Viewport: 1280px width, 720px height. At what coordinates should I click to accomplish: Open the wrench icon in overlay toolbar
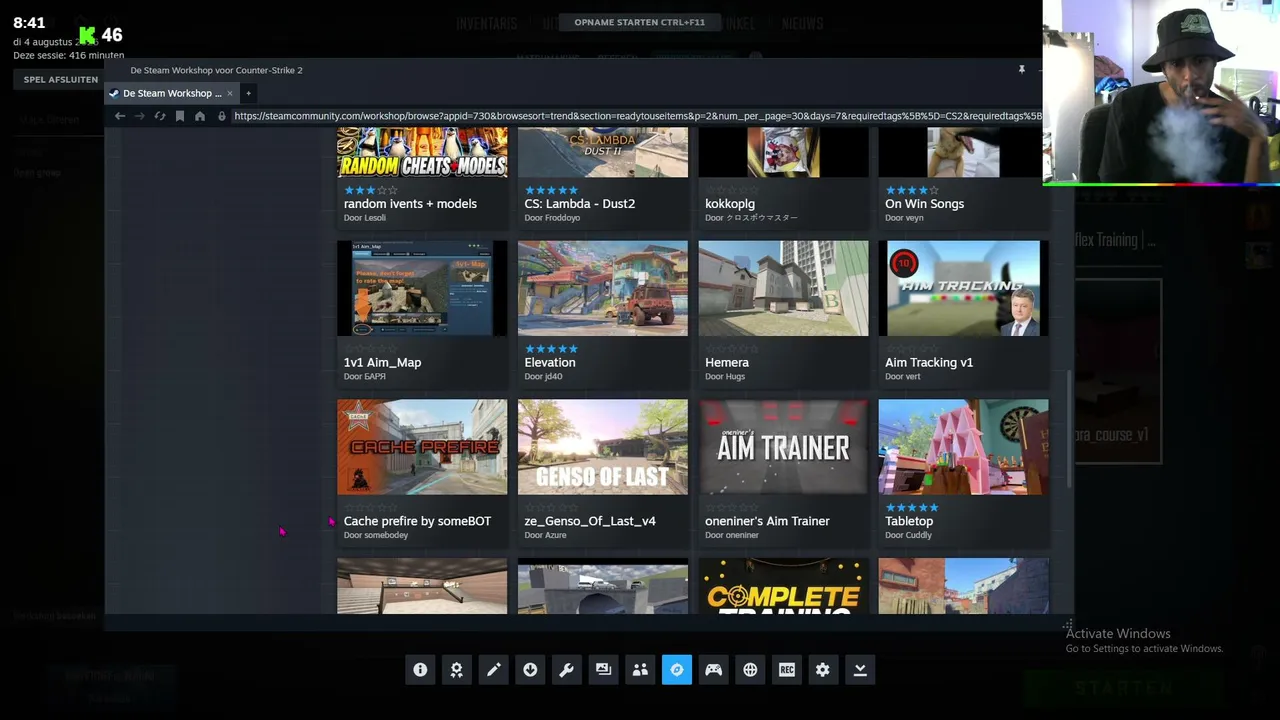click(x=567, y=670)
